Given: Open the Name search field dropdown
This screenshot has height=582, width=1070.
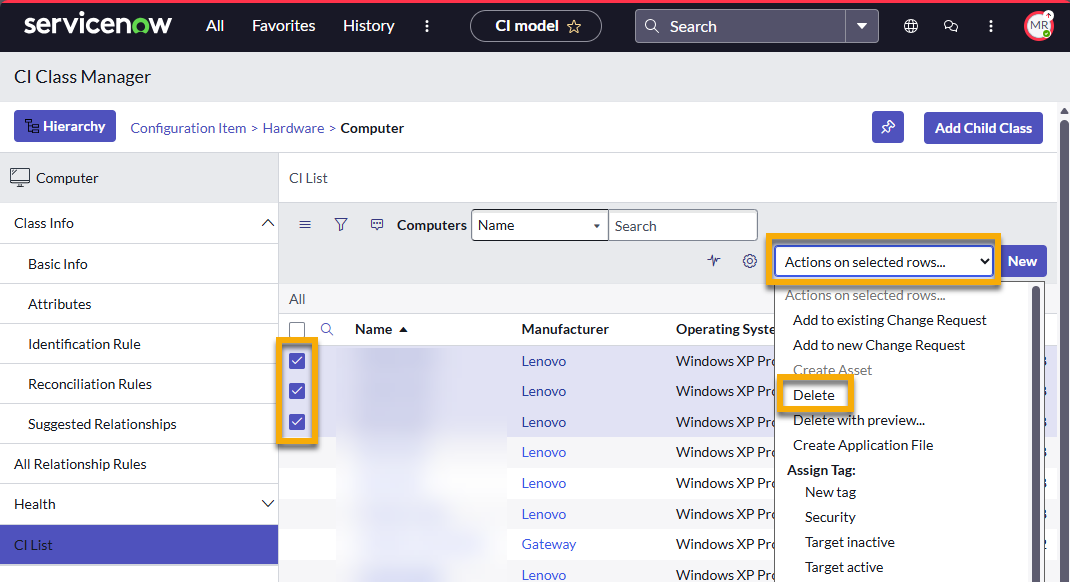Looking at the screenshot, I should pyautogui.click(x=539, y=225).
